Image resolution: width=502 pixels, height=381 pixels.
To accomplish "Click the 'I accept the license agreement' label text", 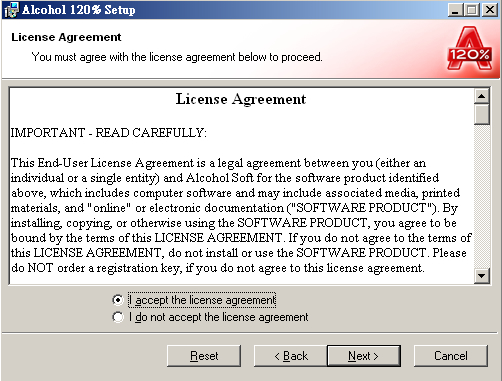I will (202, 300).
